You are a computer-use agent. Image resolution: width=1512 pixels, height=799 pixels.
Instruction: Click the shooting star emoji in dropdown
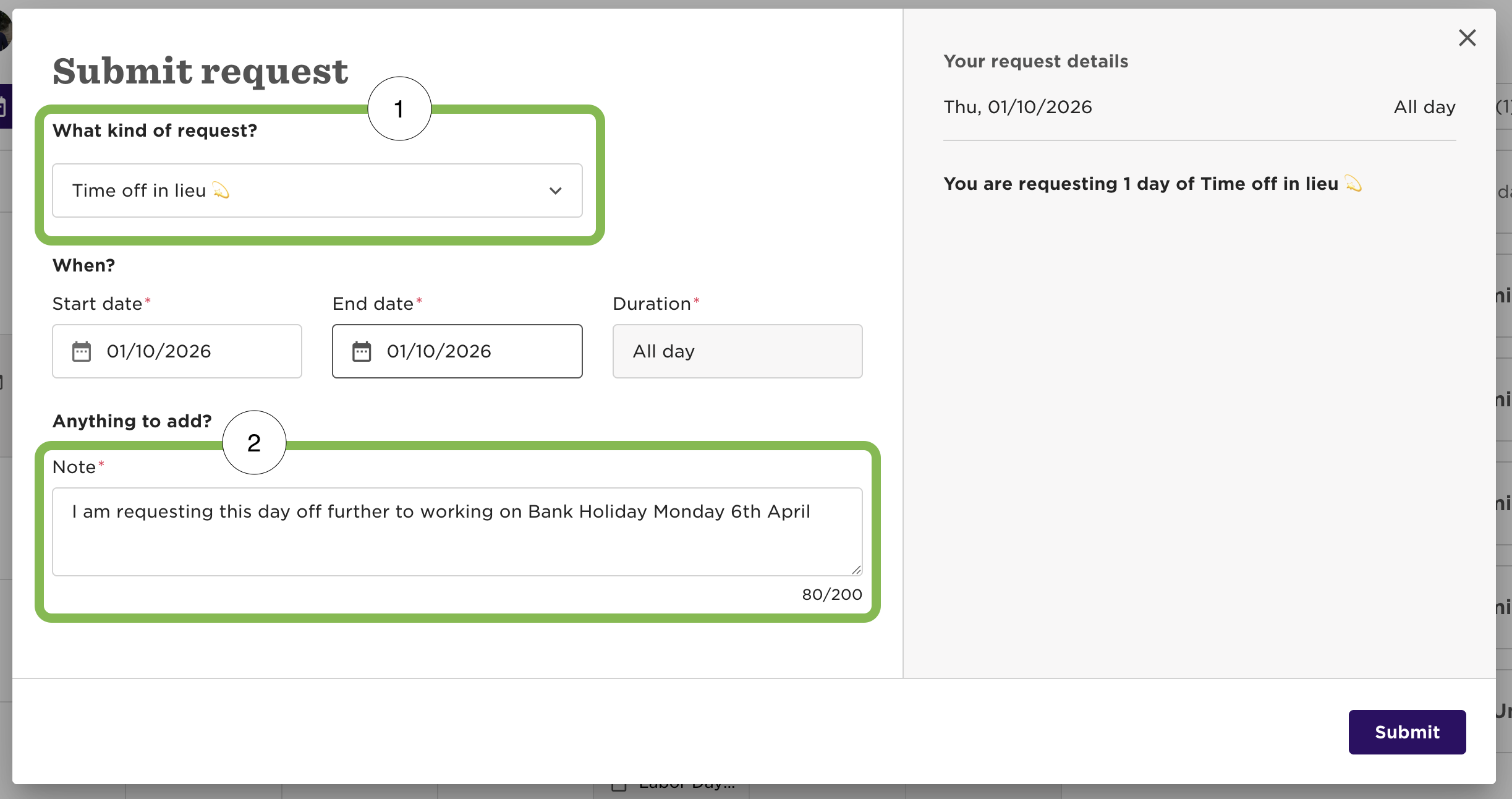pos(221,190)
